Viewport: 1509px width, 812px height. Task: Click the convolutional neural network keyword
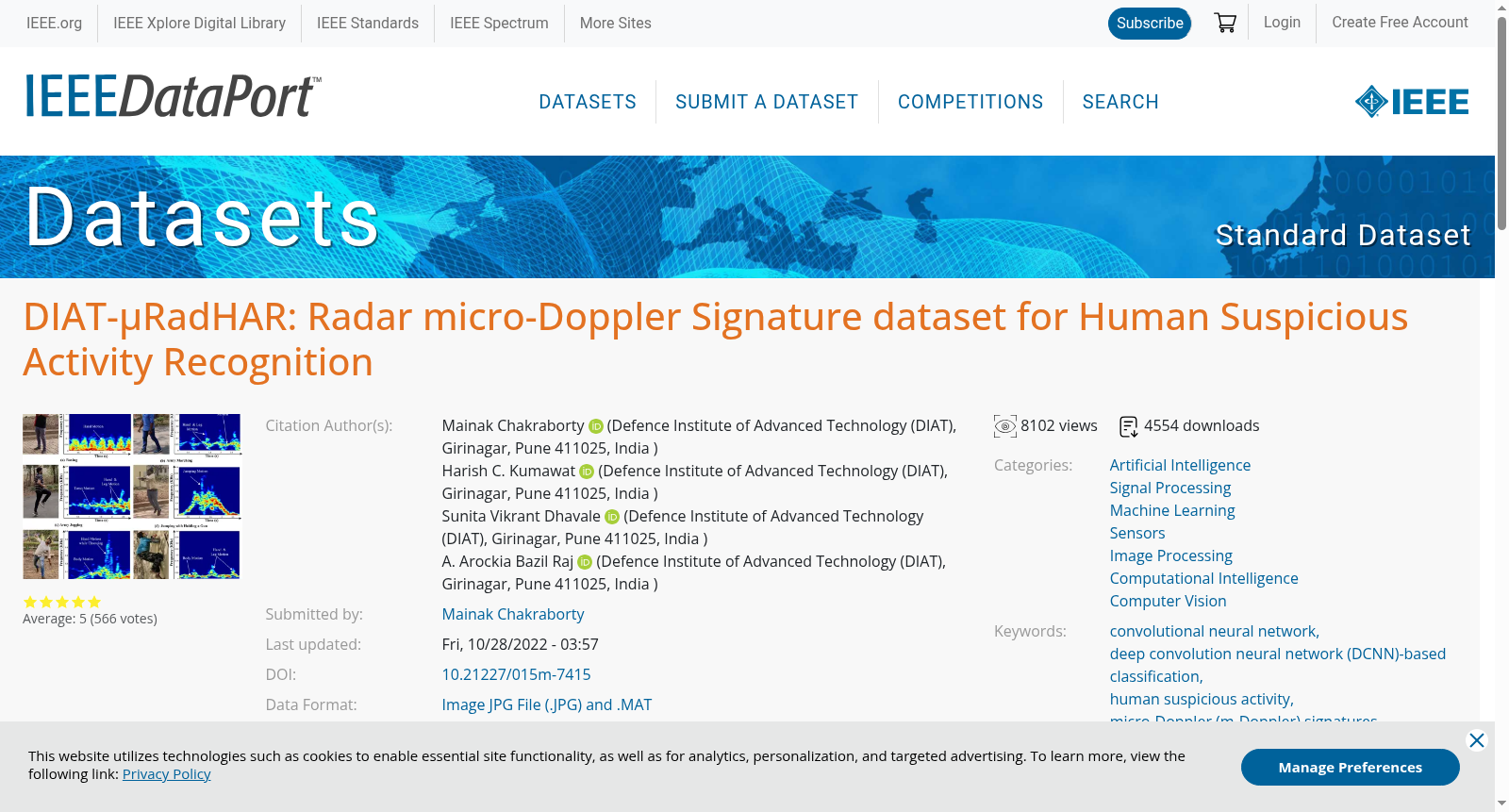click(x=1215, y=632)
